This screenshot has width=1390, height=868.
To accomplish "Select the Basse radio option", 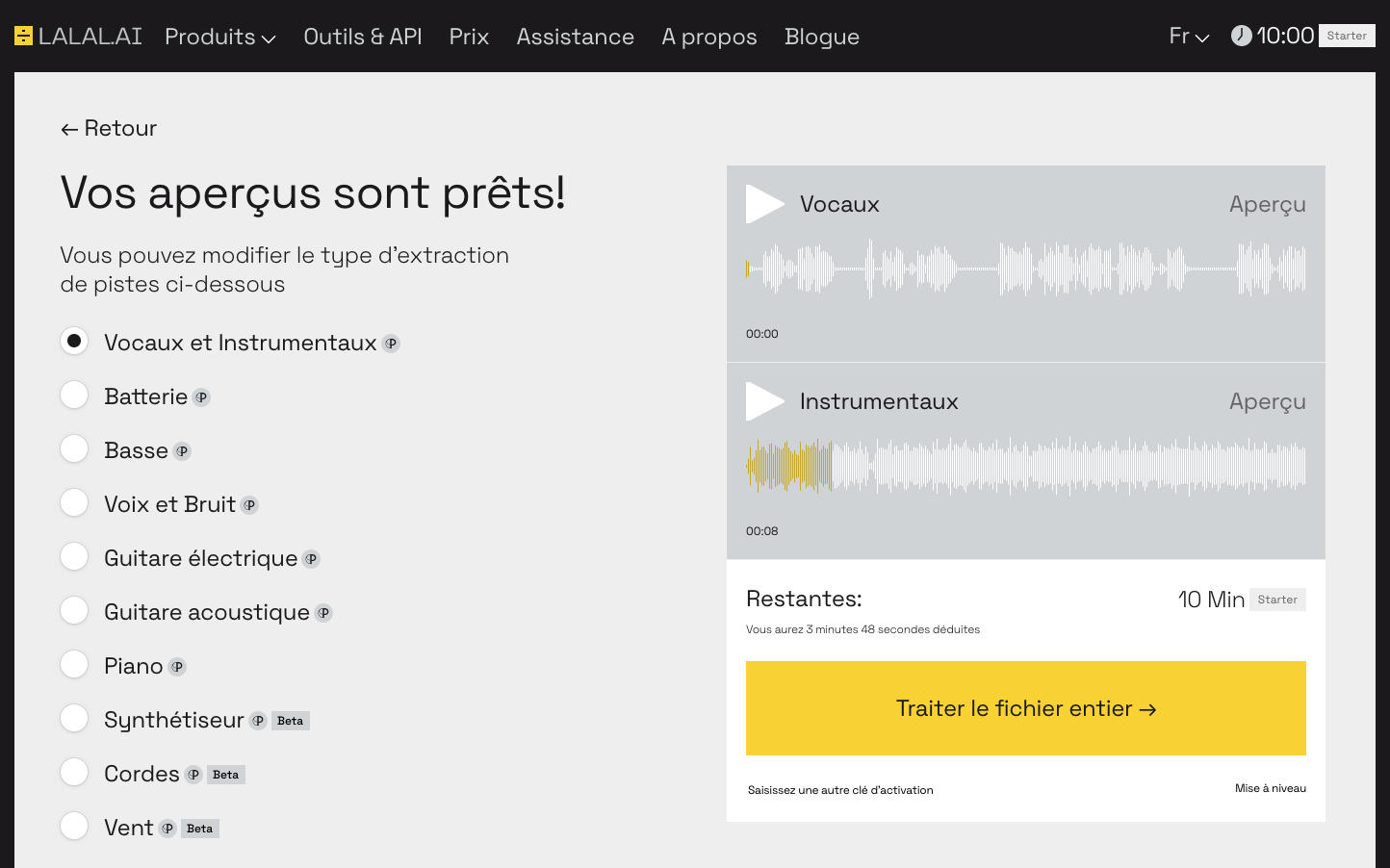I will click(74, 449).
